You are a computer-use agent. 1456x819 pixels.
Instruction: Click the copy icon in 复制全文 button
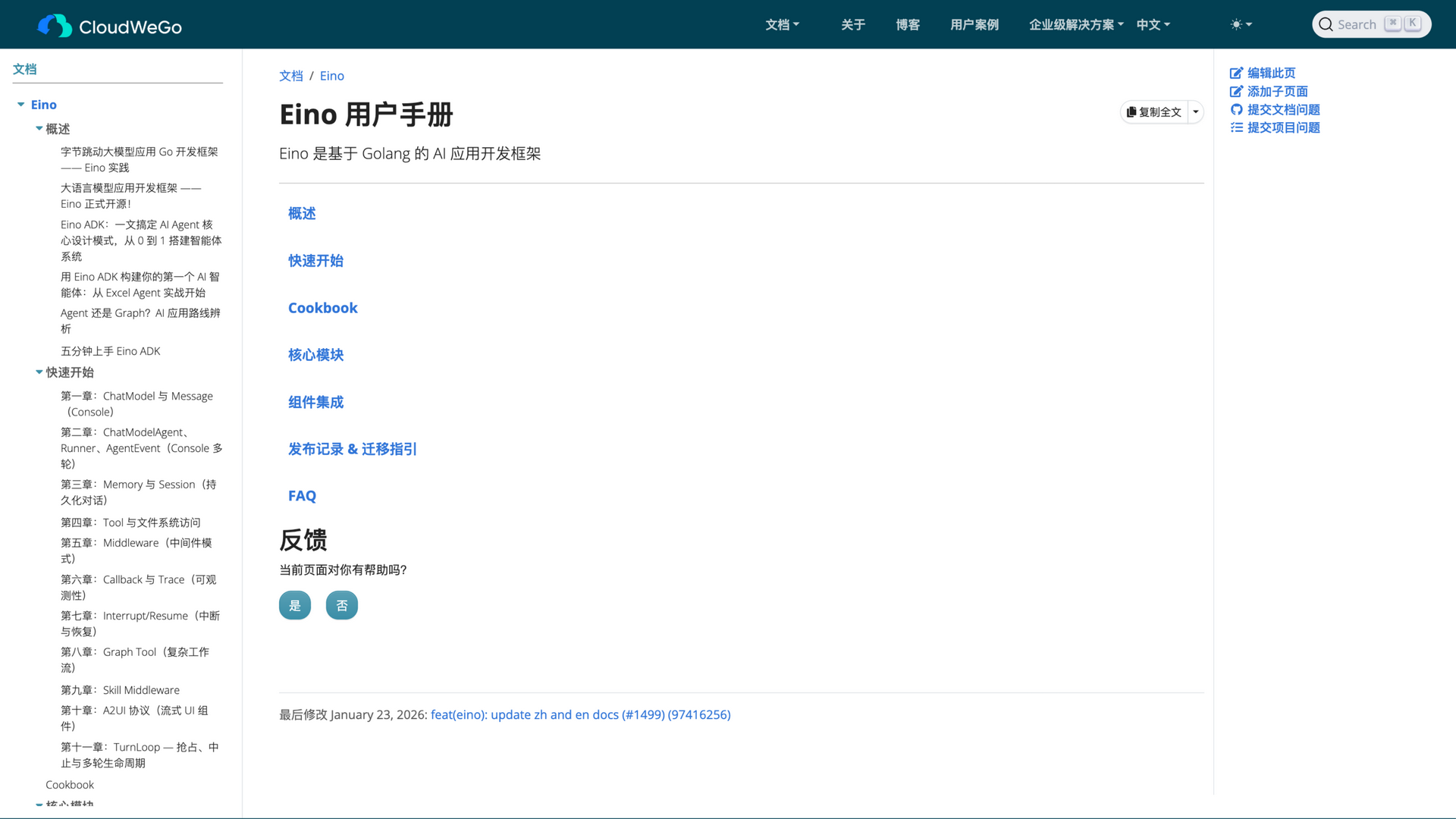pyautogui.click(x=1131, y=112)
